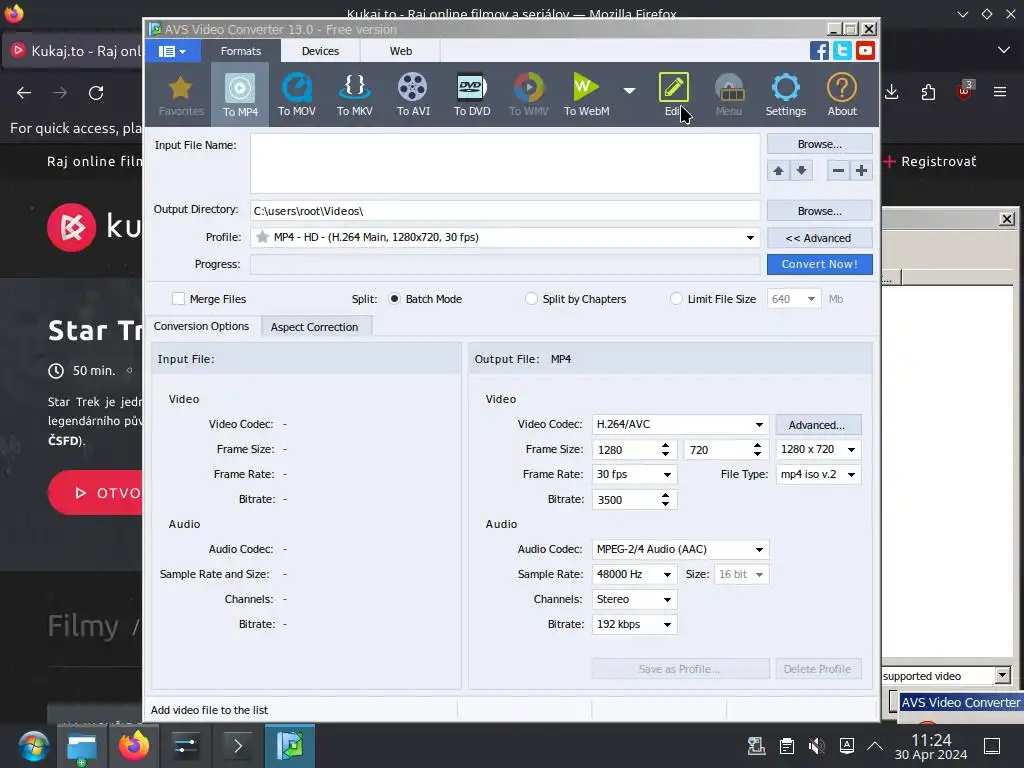Open the Facebook link icon
This screenshot has width=1024, height=768.
(x=819, y=51)
